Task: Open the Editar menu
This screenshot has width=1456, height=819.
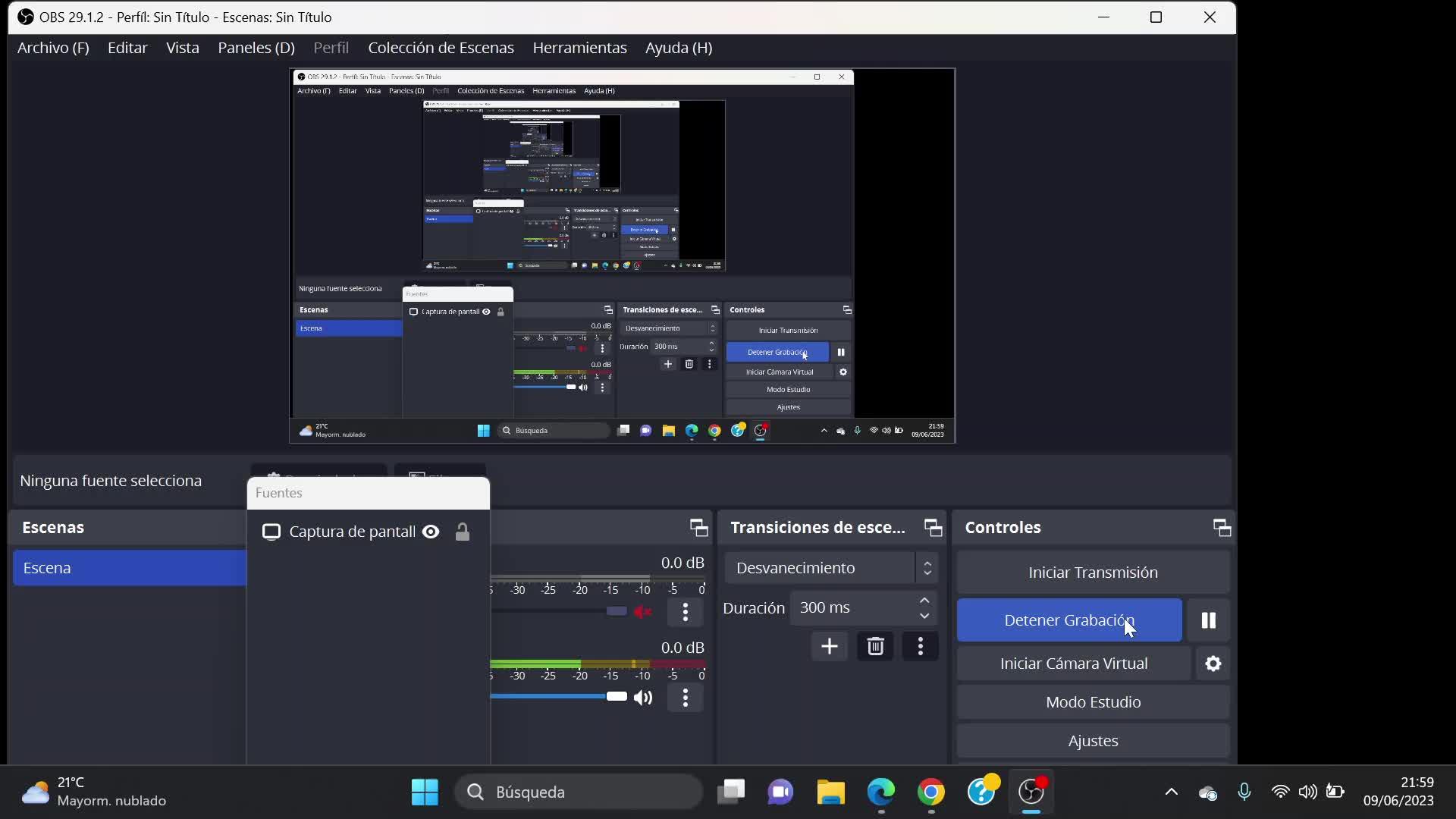Action: 127,48
